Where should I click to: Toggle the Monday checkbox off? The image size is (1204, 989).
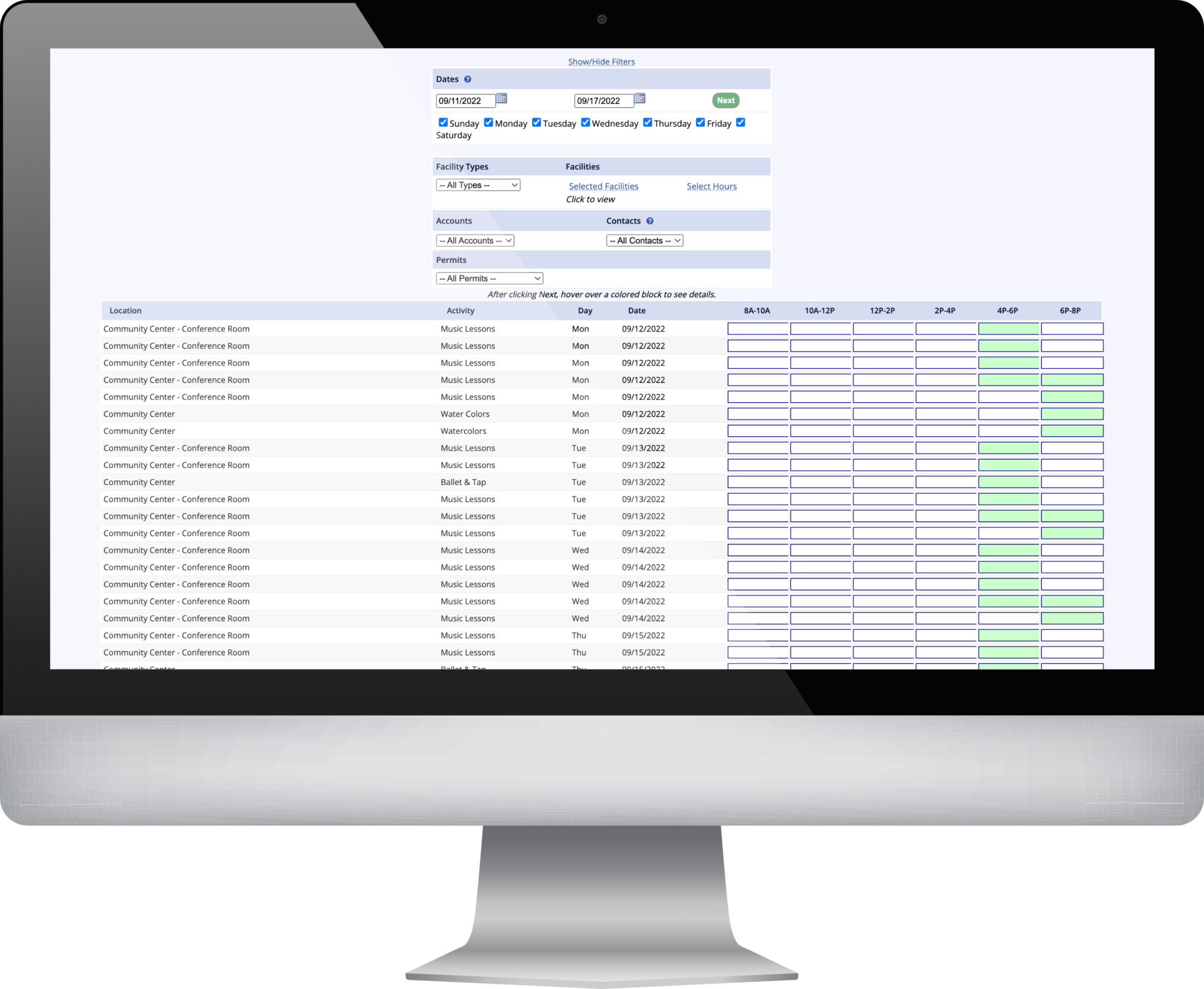click(x=489, y=122)
